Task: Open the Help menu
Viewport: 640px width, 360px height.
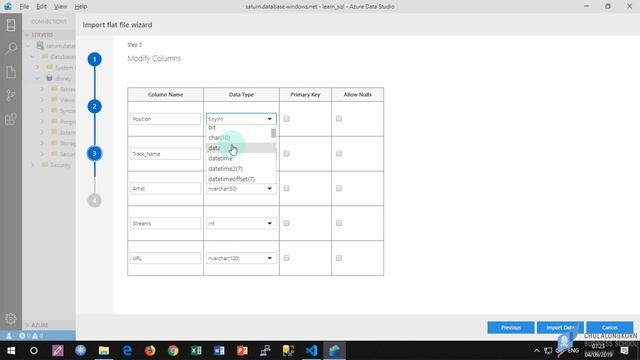Action: click(x=81, y=7)
